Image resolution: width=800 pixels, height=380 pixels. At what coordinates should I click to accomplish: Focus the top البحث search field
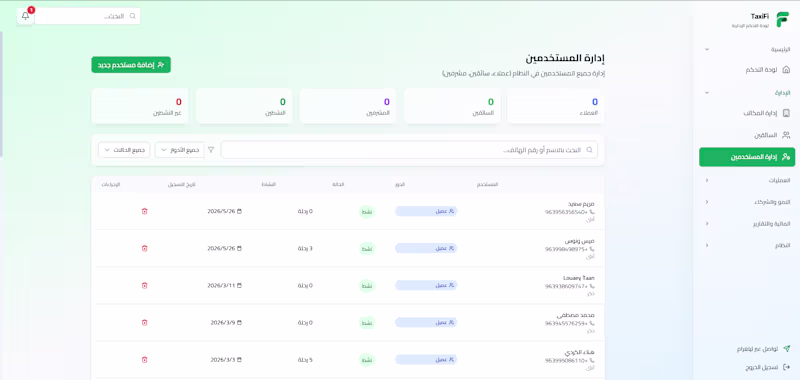pyautogui.click(x=87, y=16)
